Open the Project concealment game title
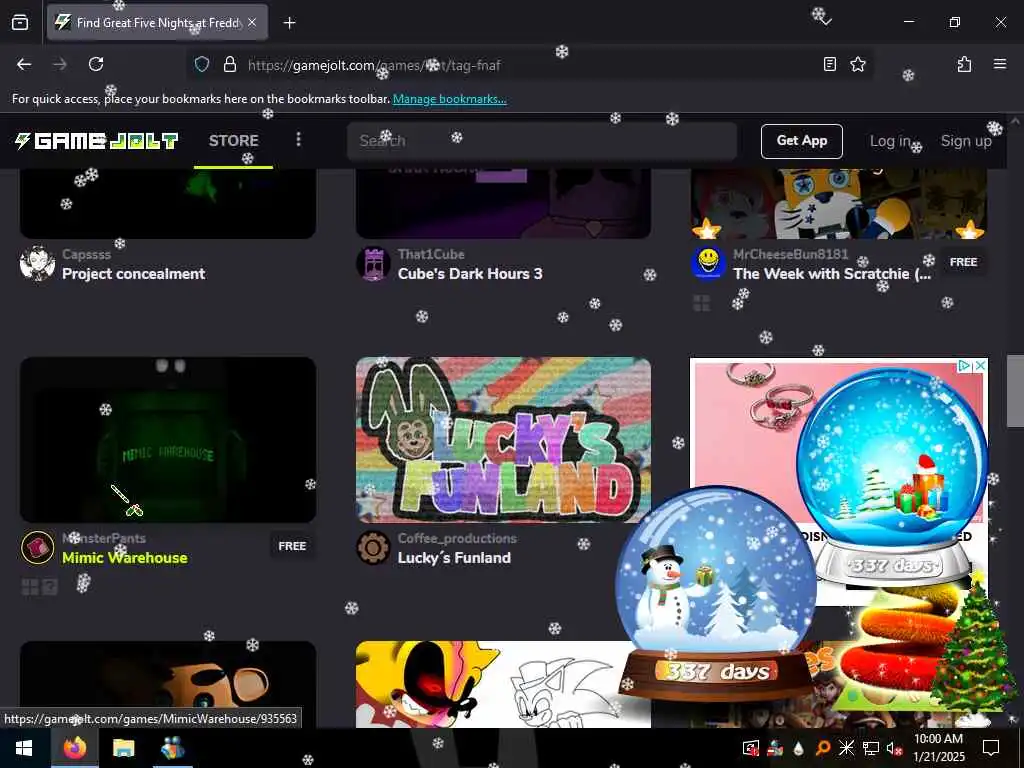This screenshot has height=768, width=1024. [x=133, y=274]
